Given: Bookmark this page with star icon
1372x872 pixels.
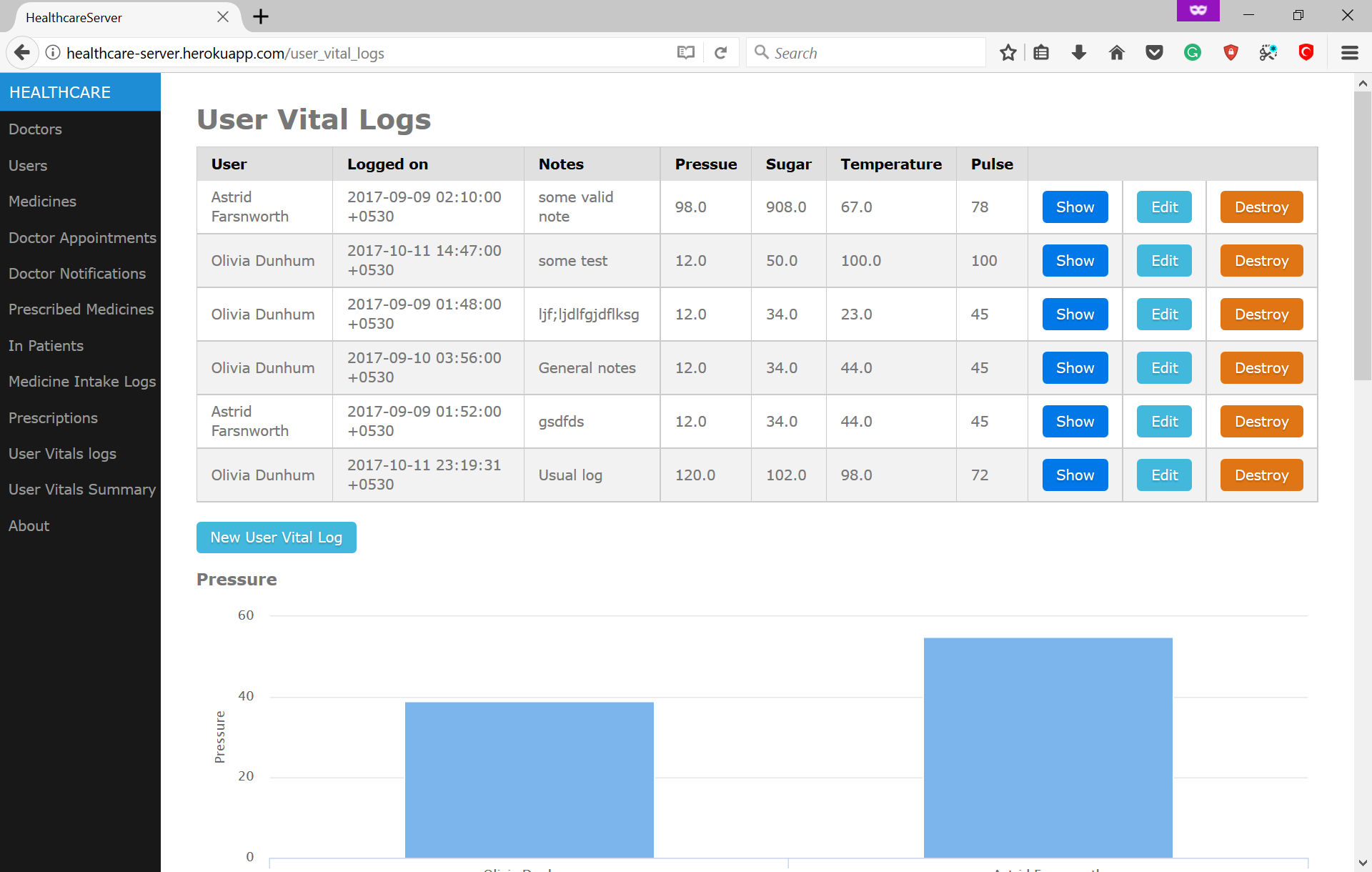Looking at the screenshot, I should [x=1008, y=52].
